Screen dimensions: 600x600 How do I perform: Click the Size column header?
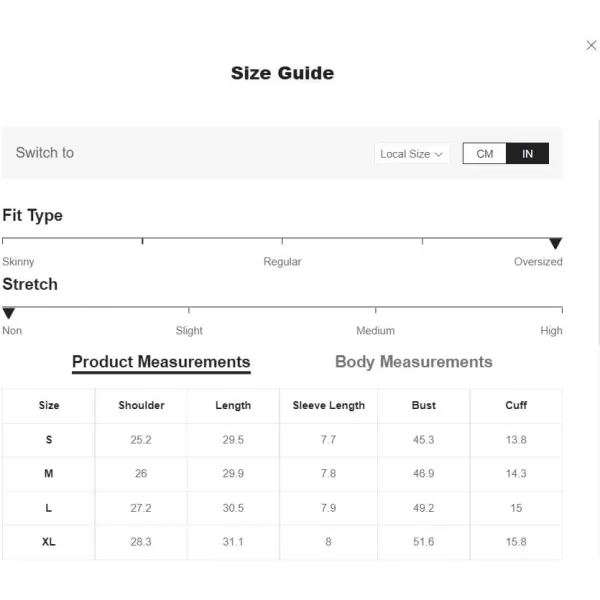[49, 405]
